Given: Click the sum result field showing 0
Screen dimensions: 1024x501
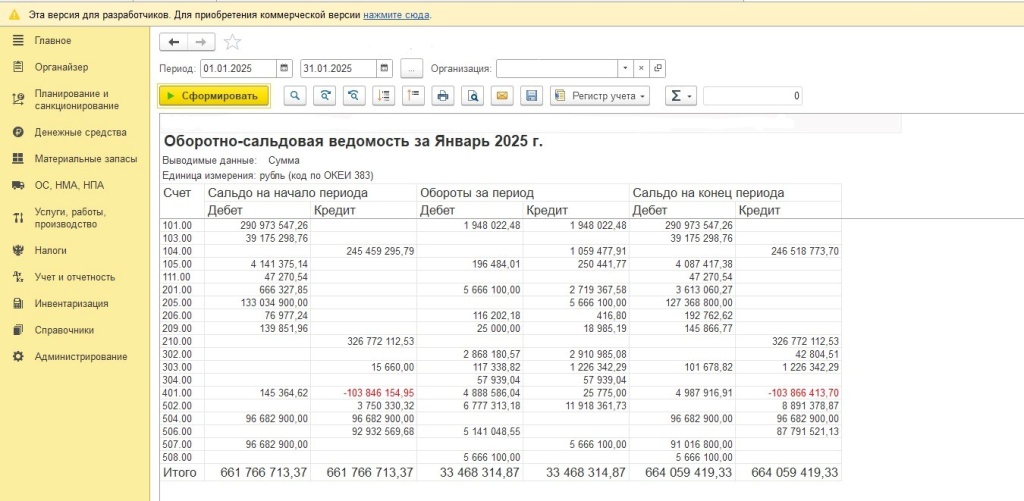Looking at the screenshot, I should [x=753, y=96].
